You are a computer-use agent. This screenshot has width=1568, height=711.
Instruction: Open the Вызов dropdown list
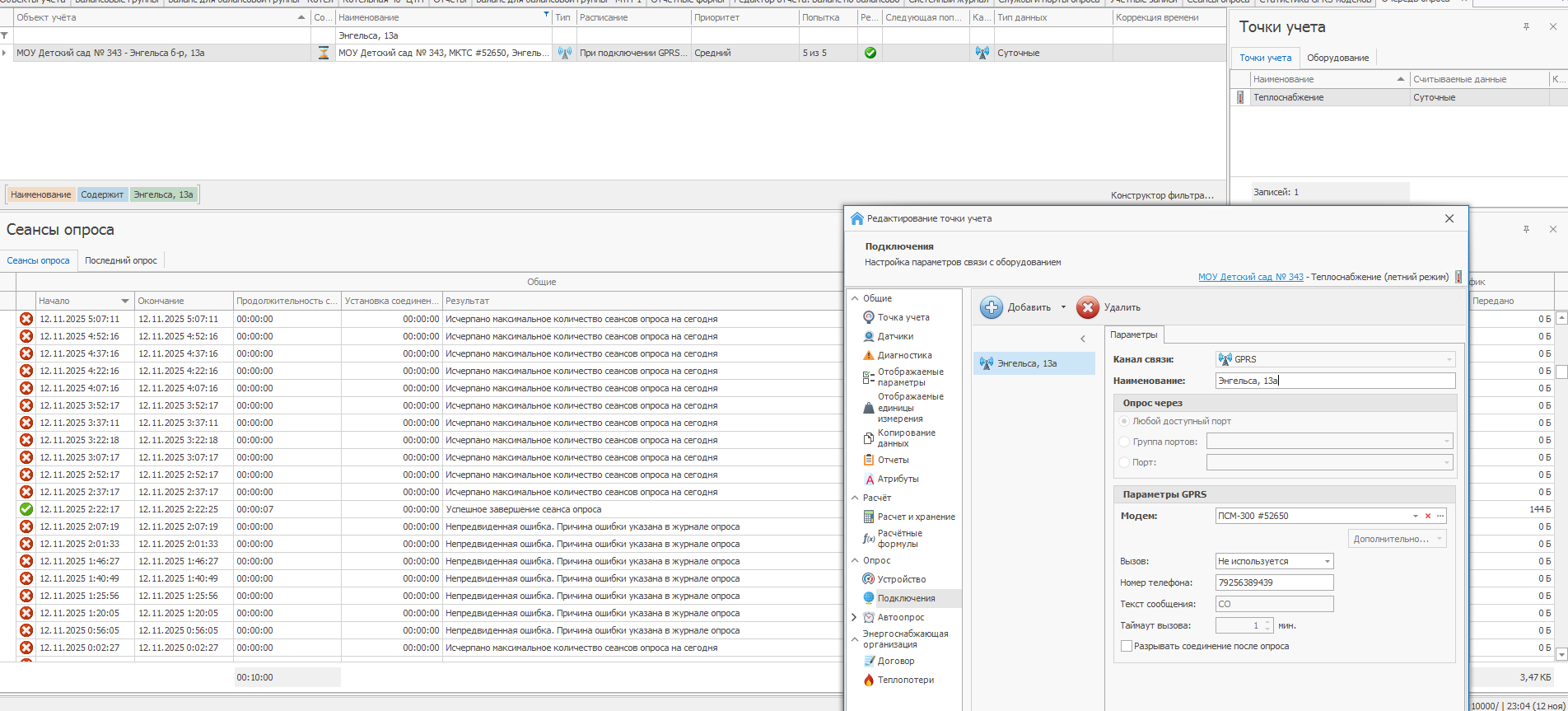1327,561
